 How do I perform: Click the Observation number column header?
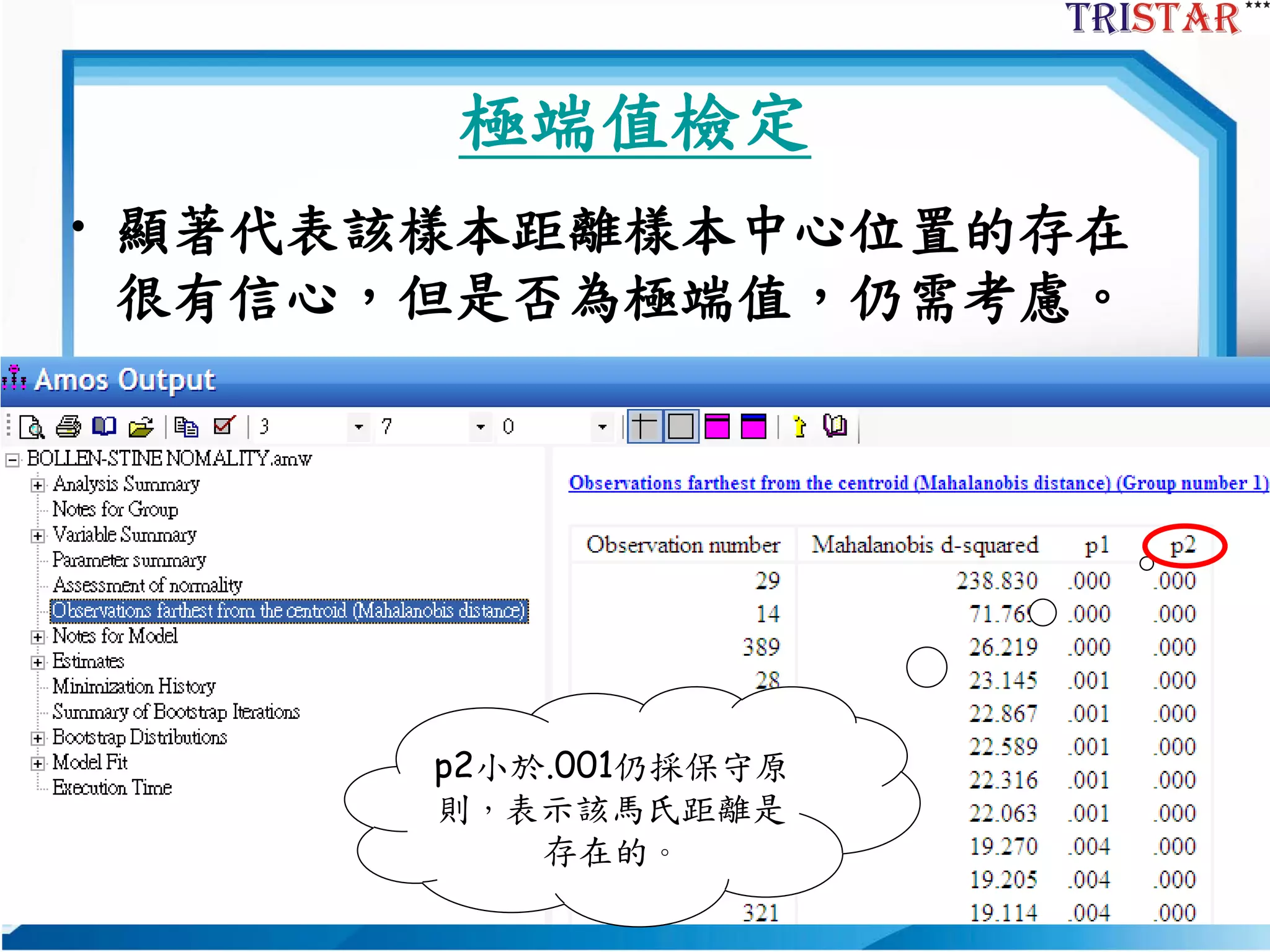pyautogui.click(x=683, y=545)
